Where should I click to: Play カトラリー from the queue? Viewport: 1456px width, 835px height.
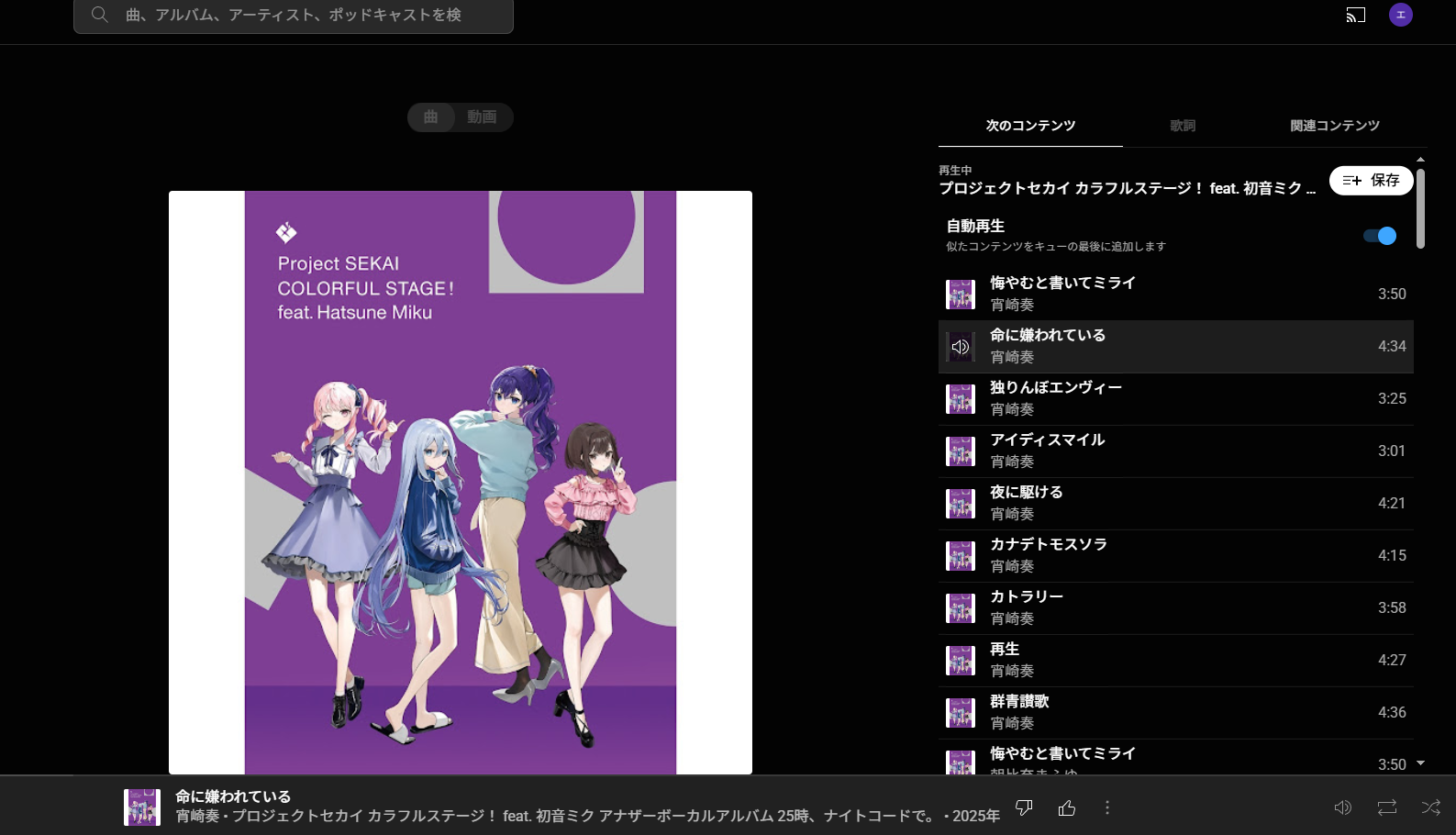coord(1175,607)
